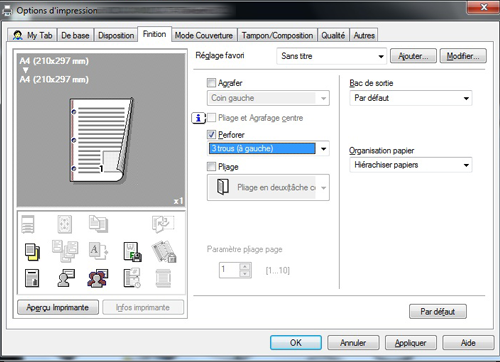Tick the Pliage checkbox
Screen dimensions: 500x362
(x=211, y=166)
